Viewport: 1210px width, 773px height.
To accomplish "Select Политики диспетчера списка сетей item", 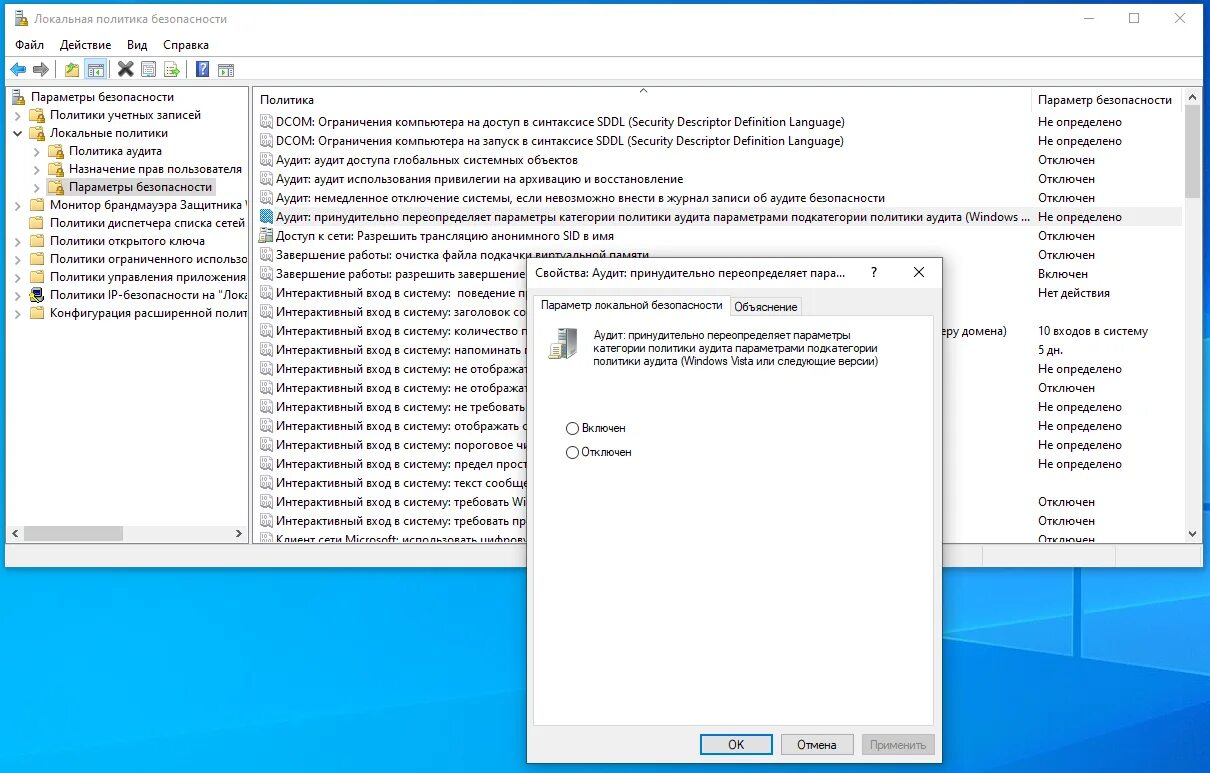I will pyautogui.click(x=147, y=223).
